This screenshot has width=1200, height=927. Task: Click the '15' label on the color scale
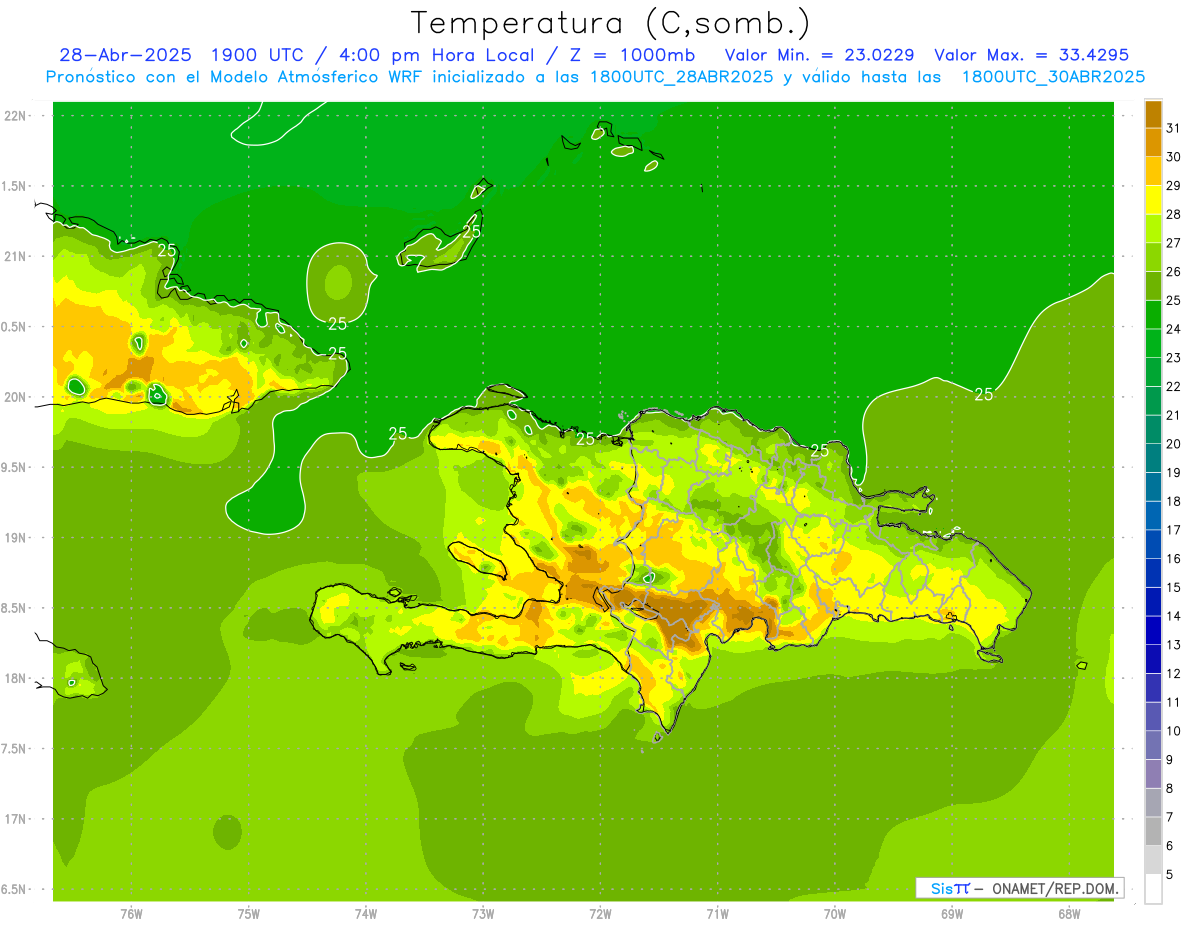[1174, 587]
